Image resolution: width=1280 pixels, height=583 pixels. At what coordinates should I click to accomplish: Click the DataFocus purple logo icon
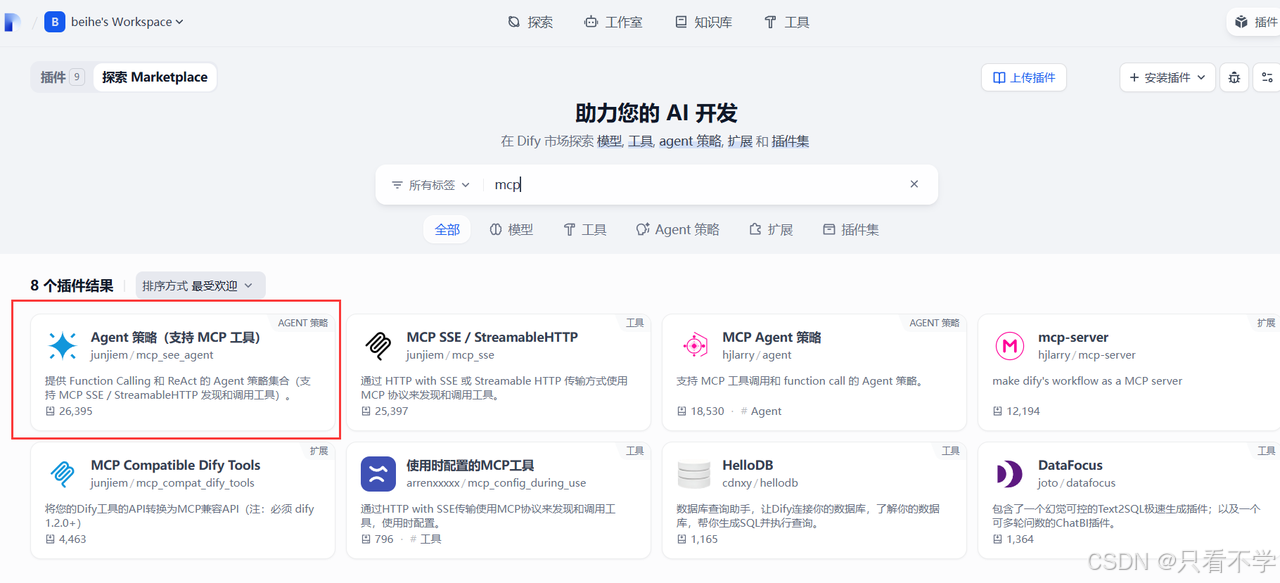1010,474
